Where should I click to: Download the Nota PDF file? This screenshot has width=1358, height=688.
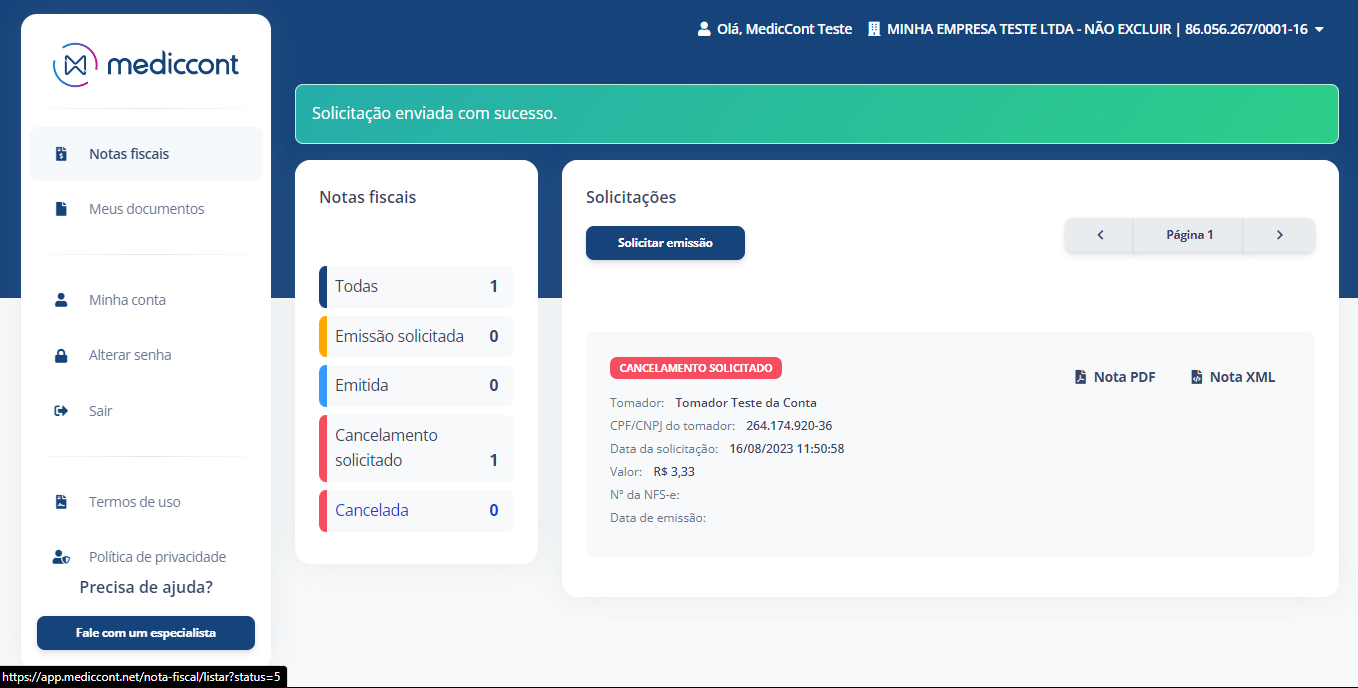(1115, 377)
